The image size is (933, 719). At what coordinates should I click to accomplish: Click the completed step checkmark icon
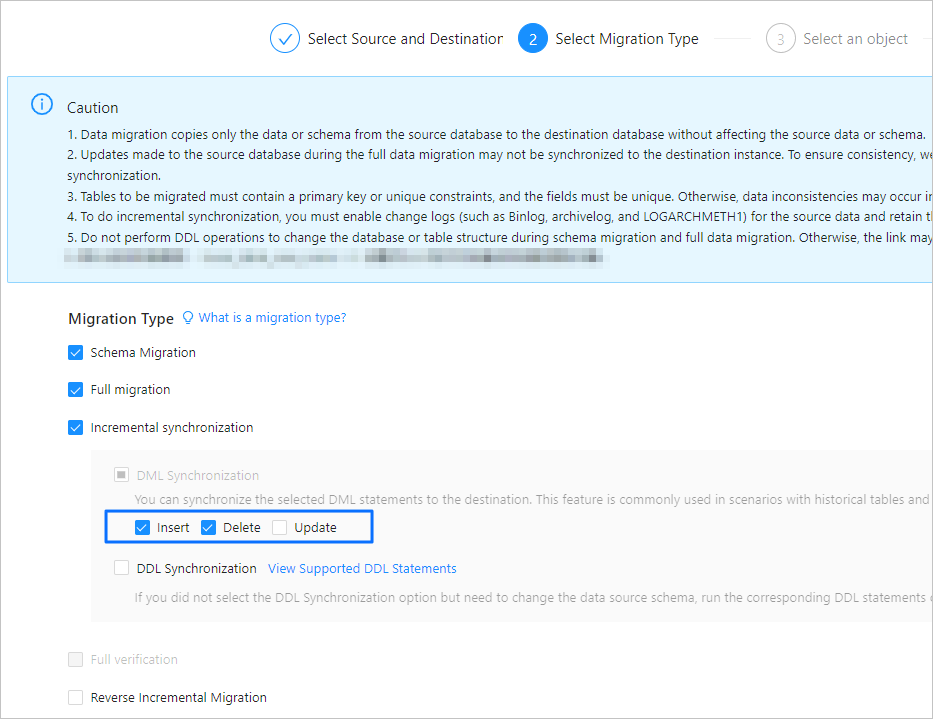coord(285,39)
